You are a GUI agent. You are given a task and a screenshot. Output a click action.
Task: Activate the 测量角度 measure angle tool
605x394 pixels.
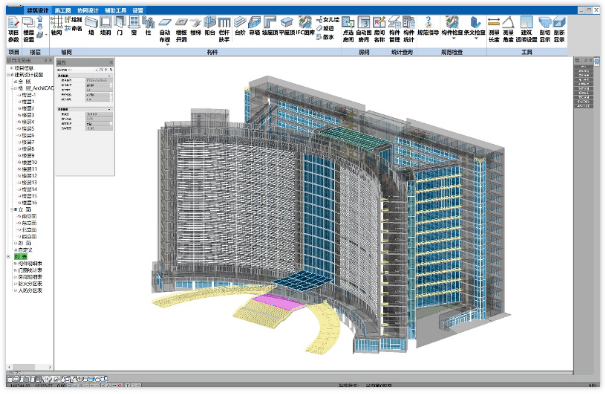pos(508,29)
